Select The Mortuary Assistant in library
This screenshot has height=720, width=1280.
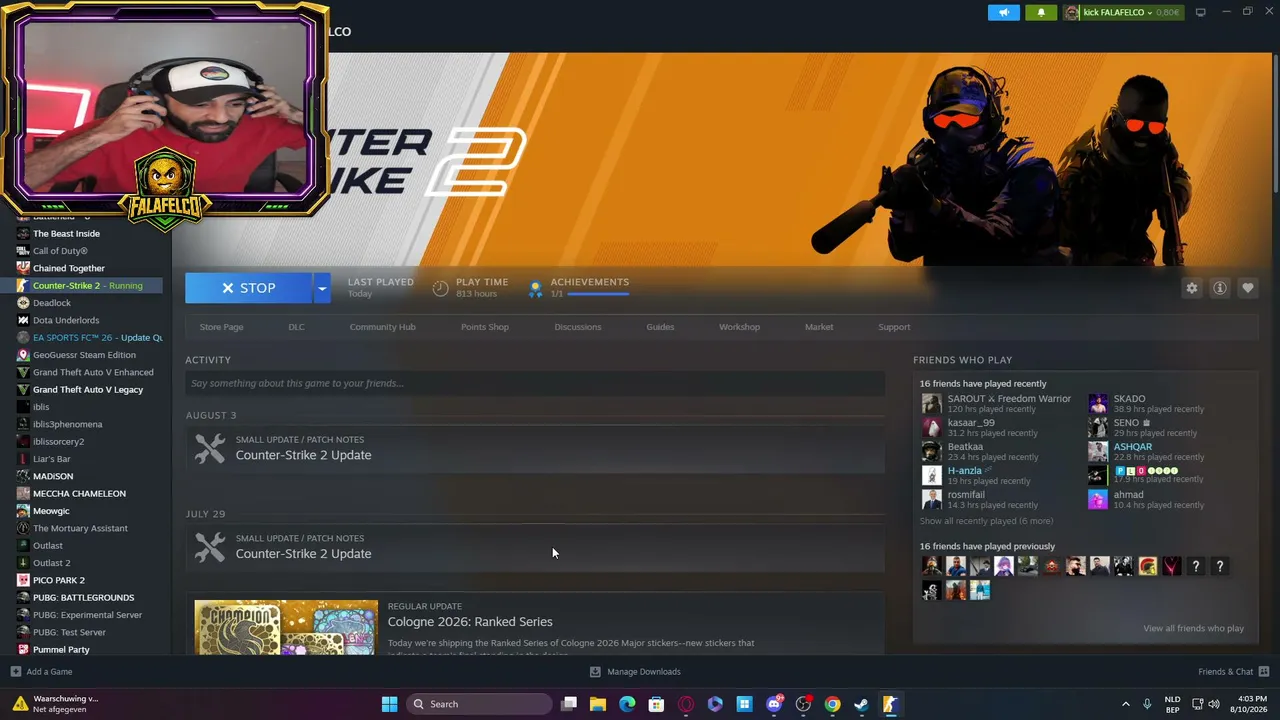pyautogui.click(x=80, y=528)
